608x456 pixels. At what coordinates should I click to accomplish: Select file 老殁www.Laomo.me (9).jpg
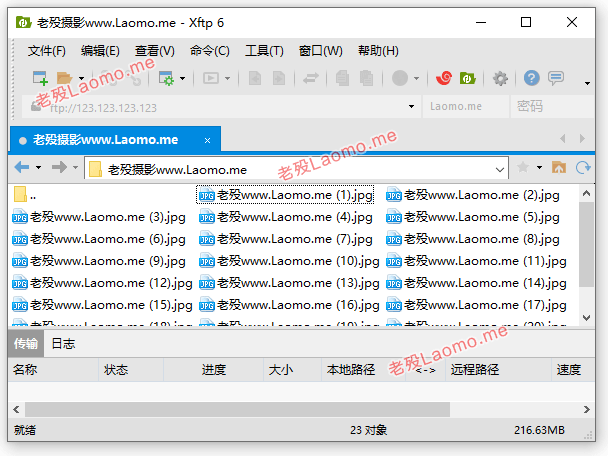[x=99, y=261]
